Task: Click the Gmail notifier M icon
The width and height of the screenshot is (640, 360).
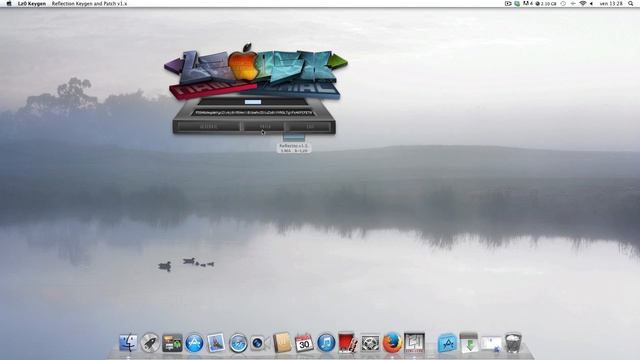Action: [x=528, y=3]
